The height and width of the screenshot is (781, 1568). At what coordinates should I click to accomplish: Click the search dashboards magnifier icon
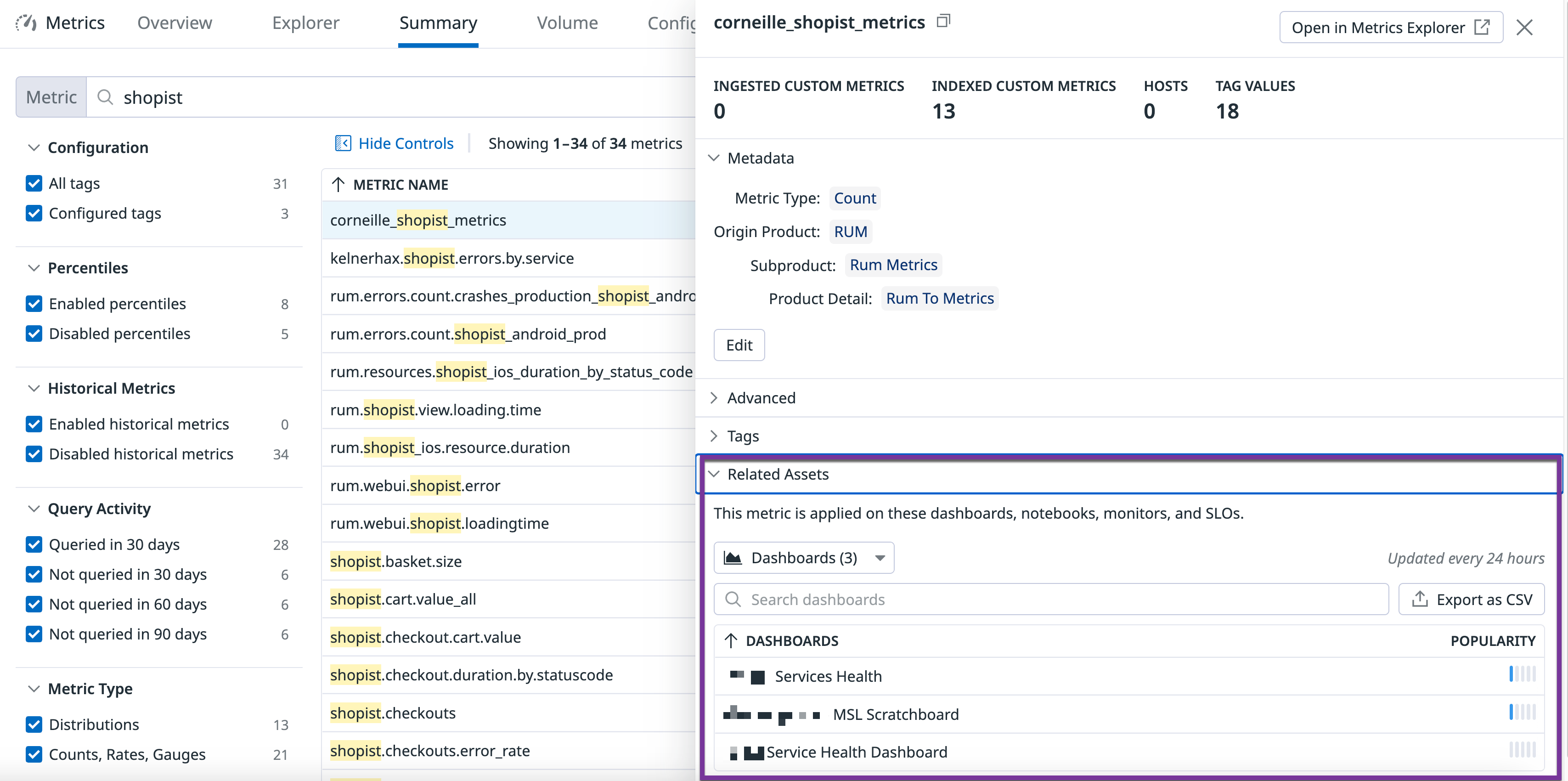[x=733, y=600]
